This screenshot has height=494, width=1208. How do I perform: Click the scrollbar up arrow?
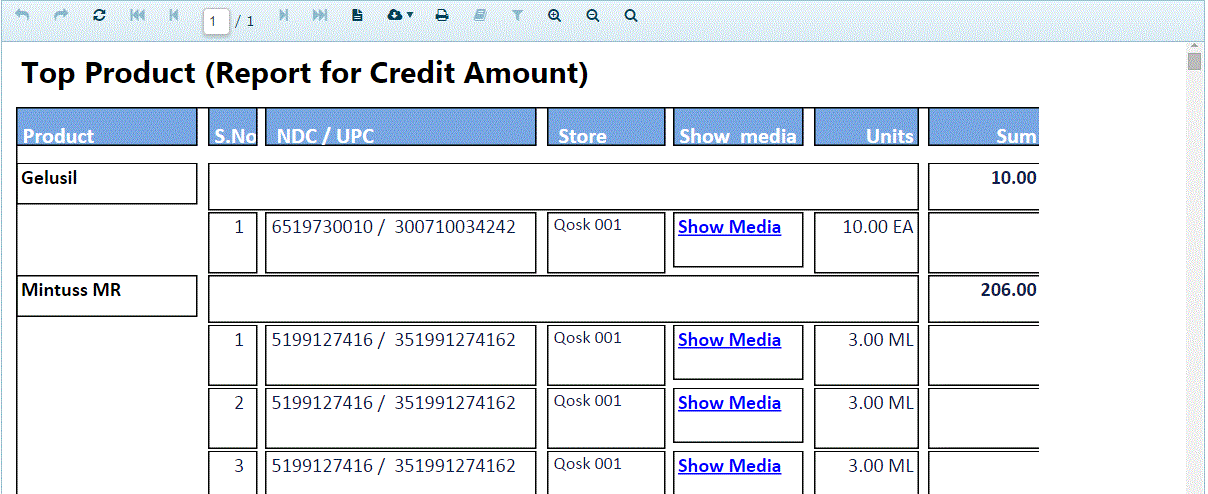coord(1194,46)
